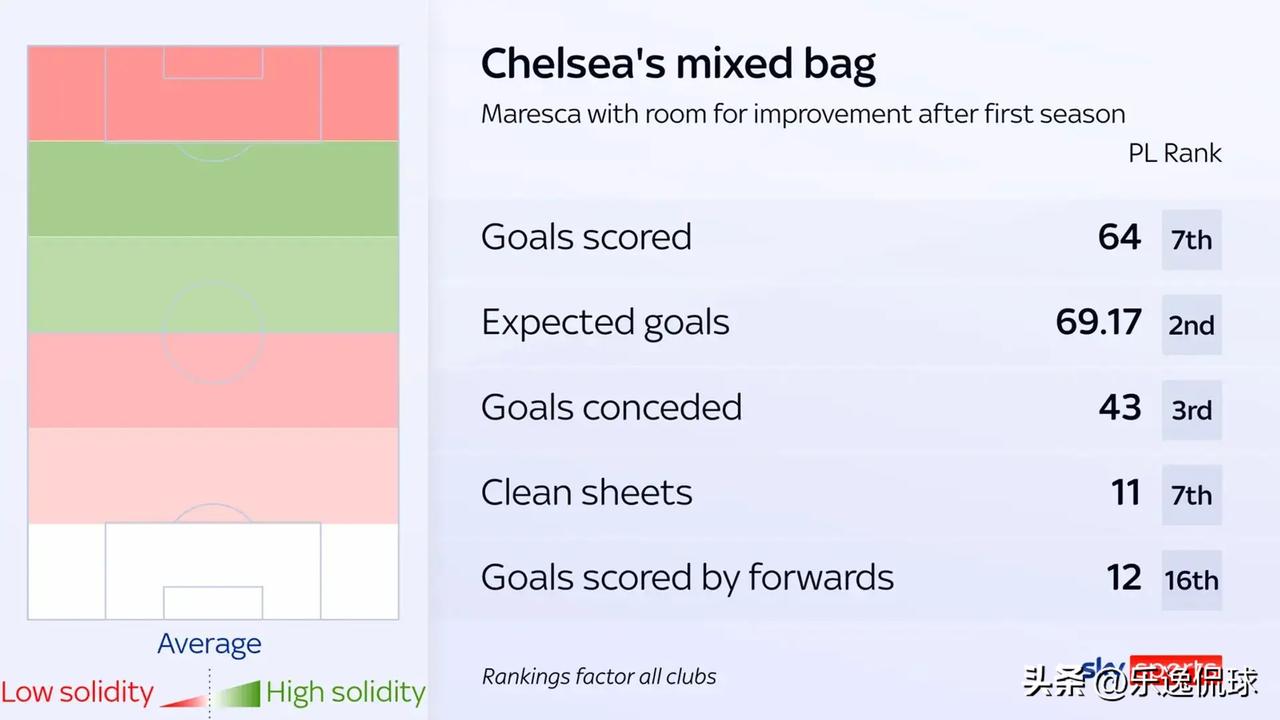This screenshot has height=720, width=1280.
Task: Click the green High solidity wedge icon
Action: point(238,694)
